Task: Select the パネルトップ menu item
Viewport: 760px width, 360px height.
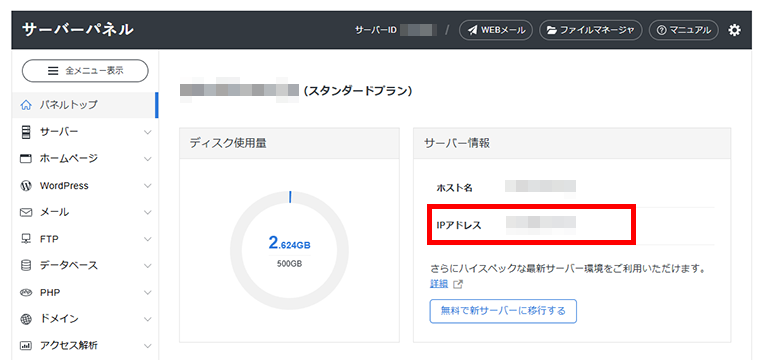Action: (84, 105)
